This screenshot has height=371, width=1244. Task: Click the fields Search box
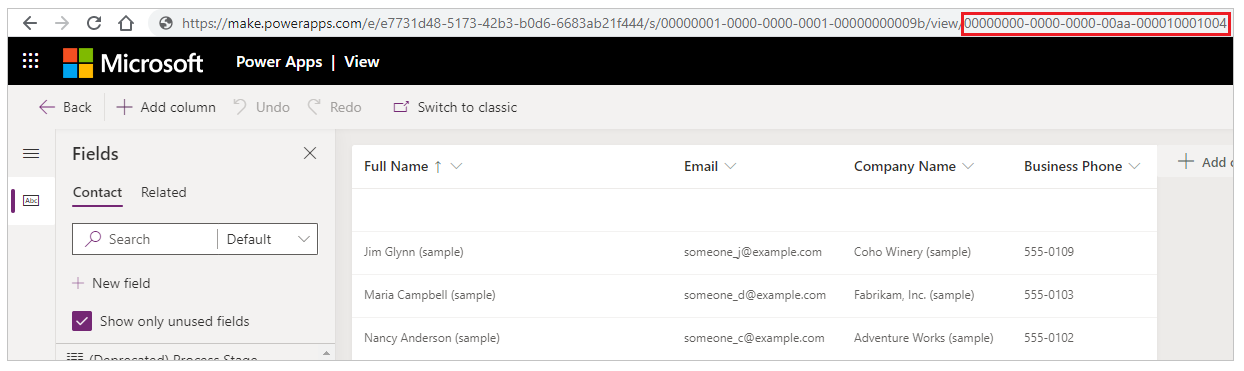(x=145, y=239)
